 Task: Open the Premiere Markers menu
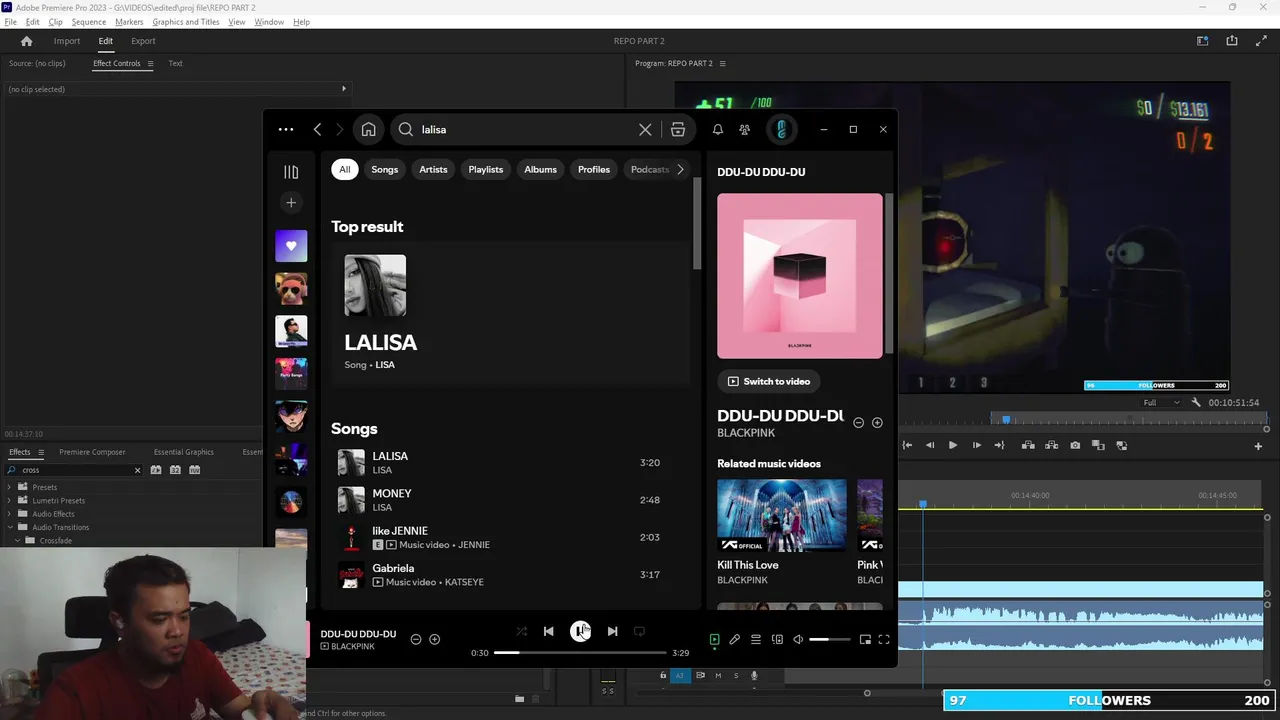129,22
